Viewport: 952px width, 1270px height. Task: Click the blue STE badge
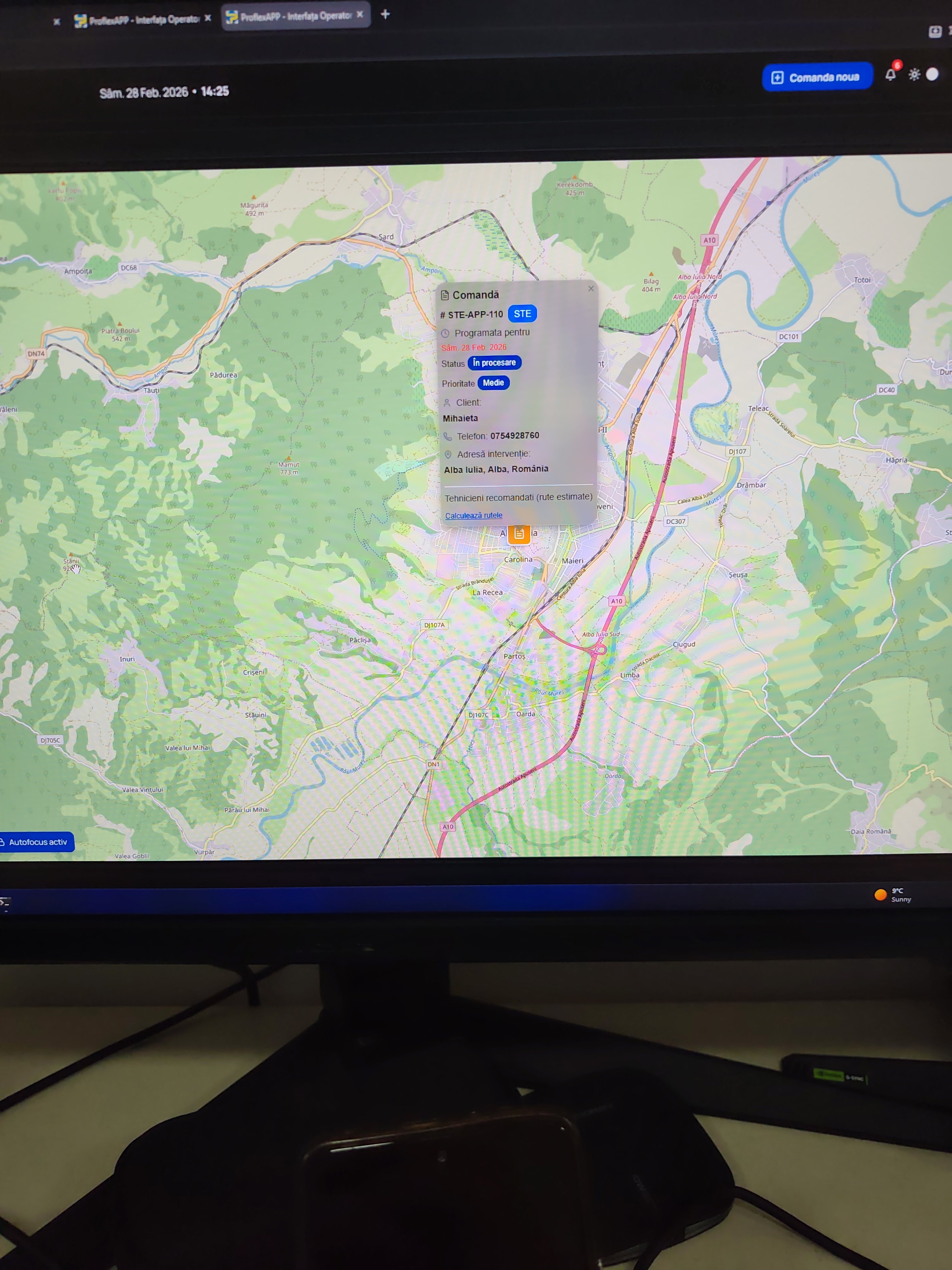click(x=522, y=314)
